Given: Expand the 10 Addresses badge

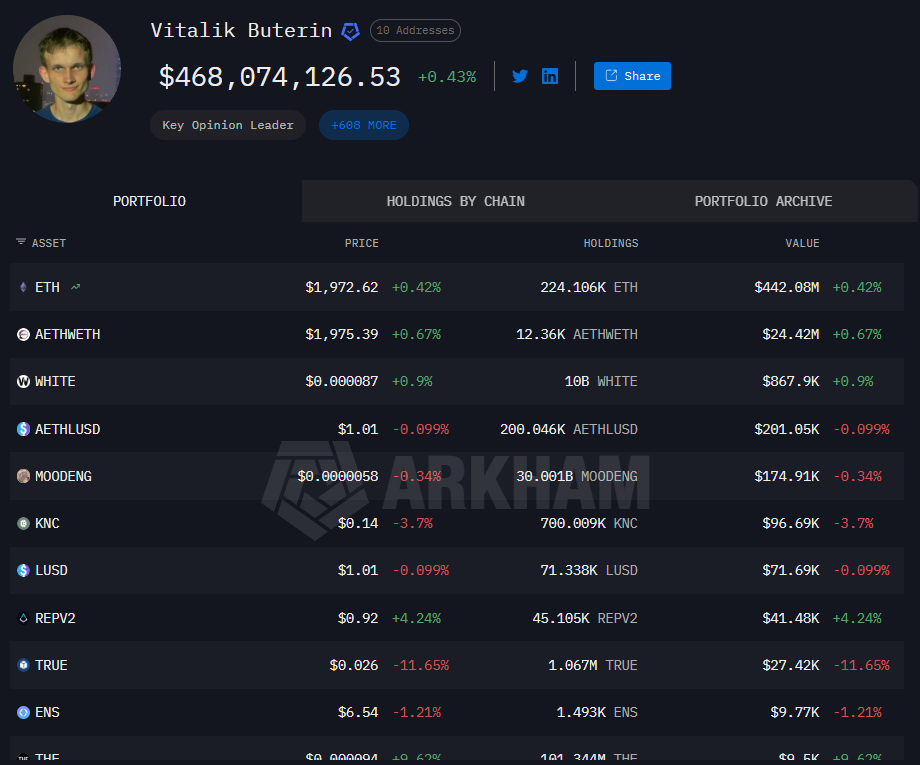Looking at the screenshot, I should [x=415, y=31].
